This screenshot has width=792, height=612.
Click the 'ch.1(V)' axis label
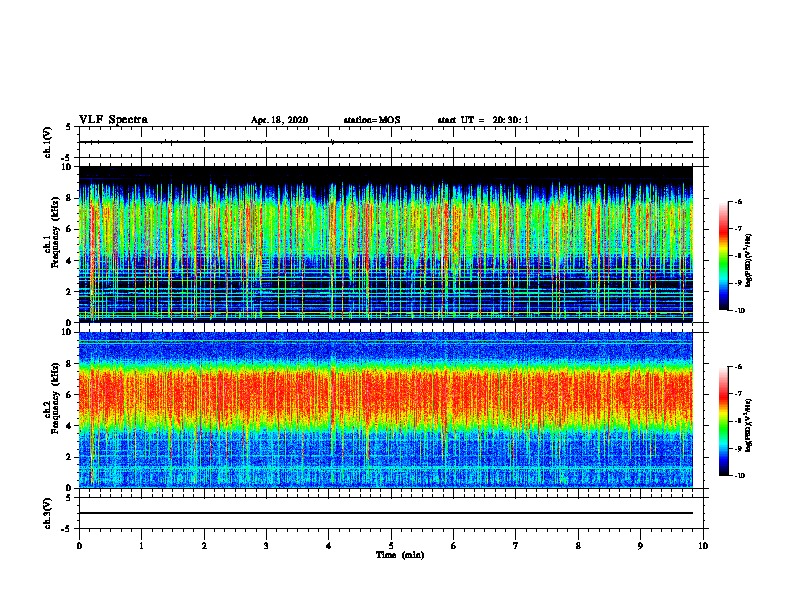(47, 142)
